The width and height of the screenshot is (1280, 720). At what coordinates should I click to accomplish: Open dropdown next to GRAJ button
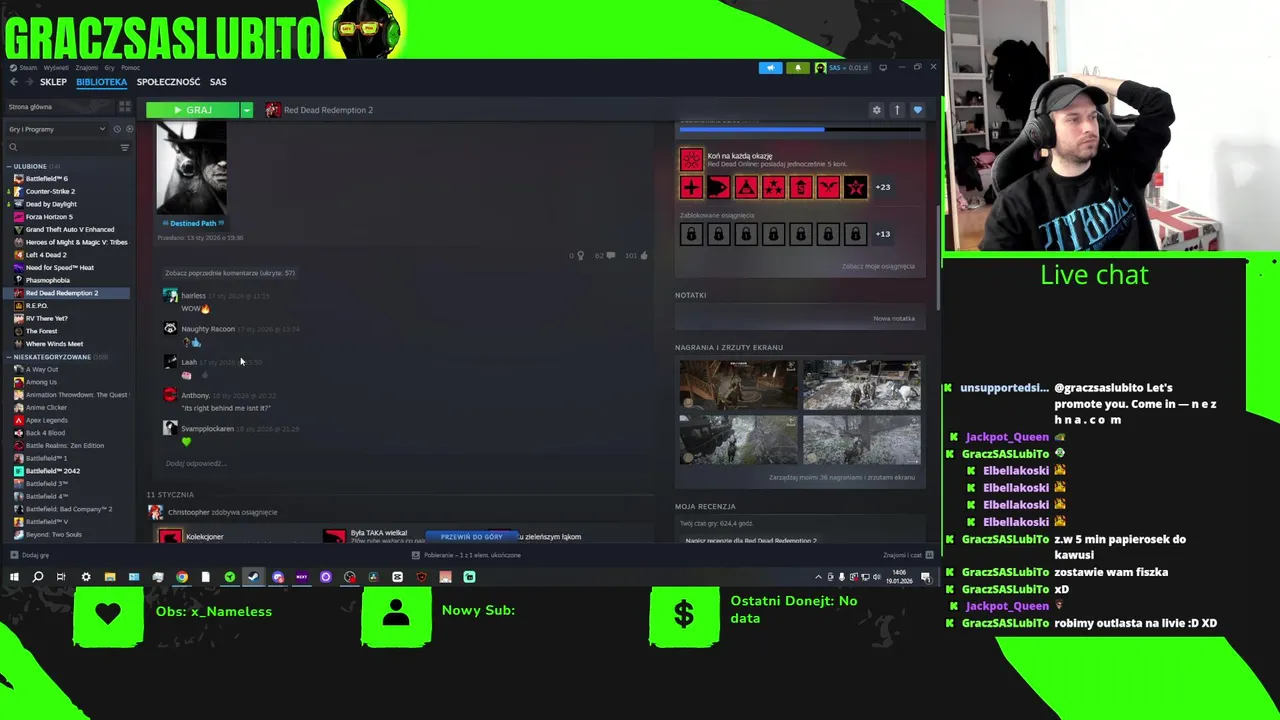[246, 110]
